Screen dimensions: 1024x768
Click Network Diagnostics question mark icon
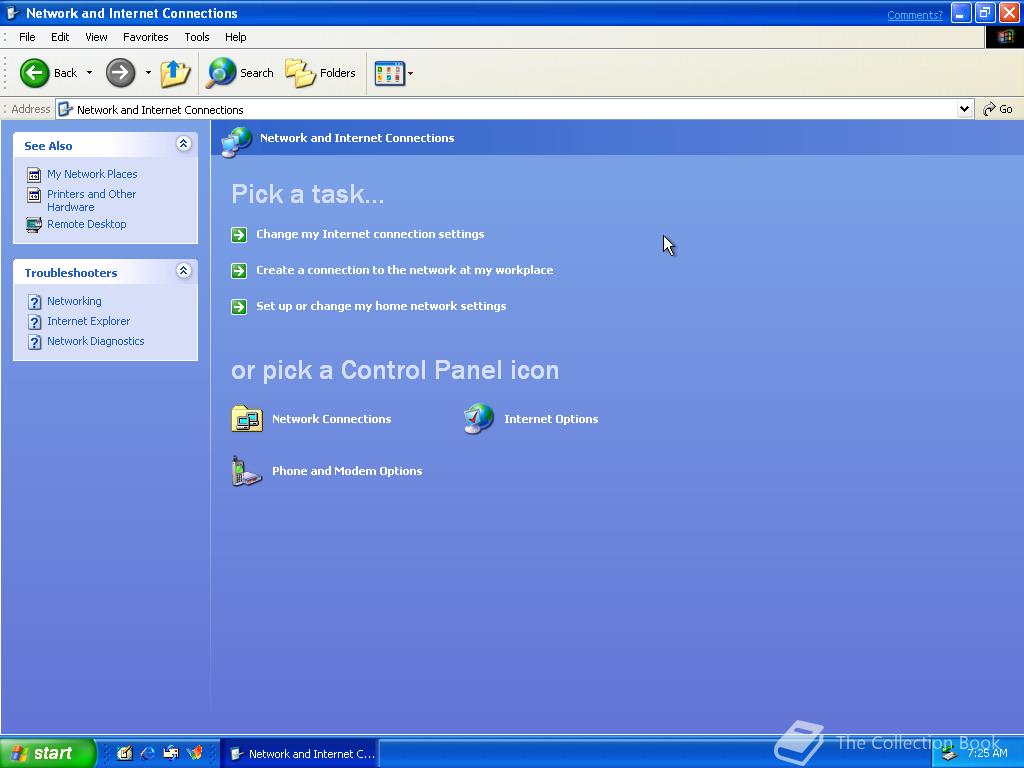point(35,342)
